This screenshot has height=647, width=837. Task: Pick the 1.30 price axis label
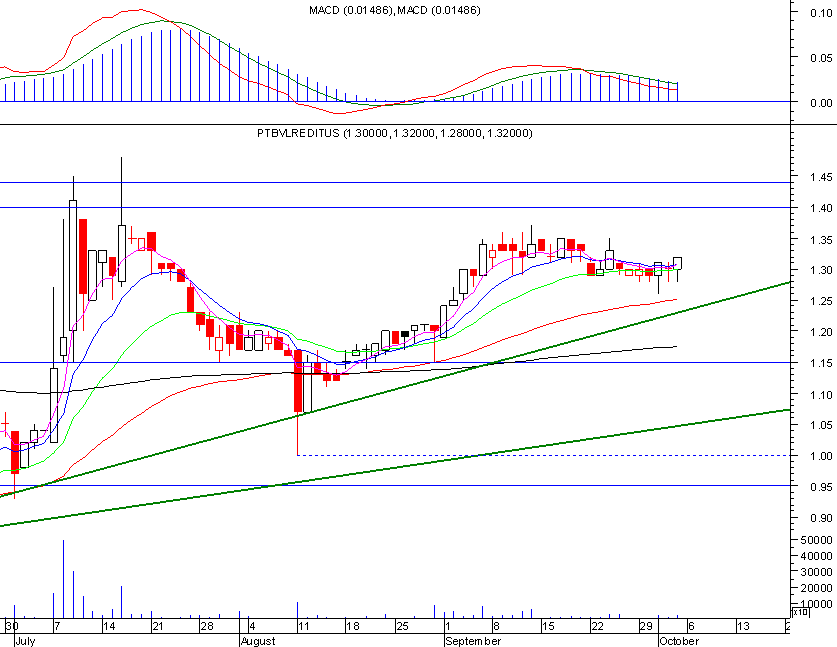click(821, 270)
